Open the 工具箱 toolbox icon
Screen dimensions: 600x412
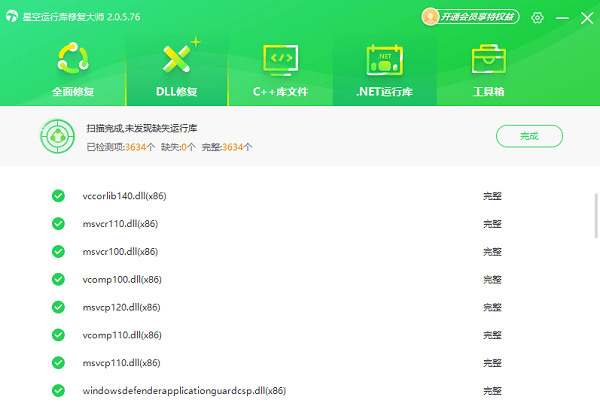click(x=489, y=59)
